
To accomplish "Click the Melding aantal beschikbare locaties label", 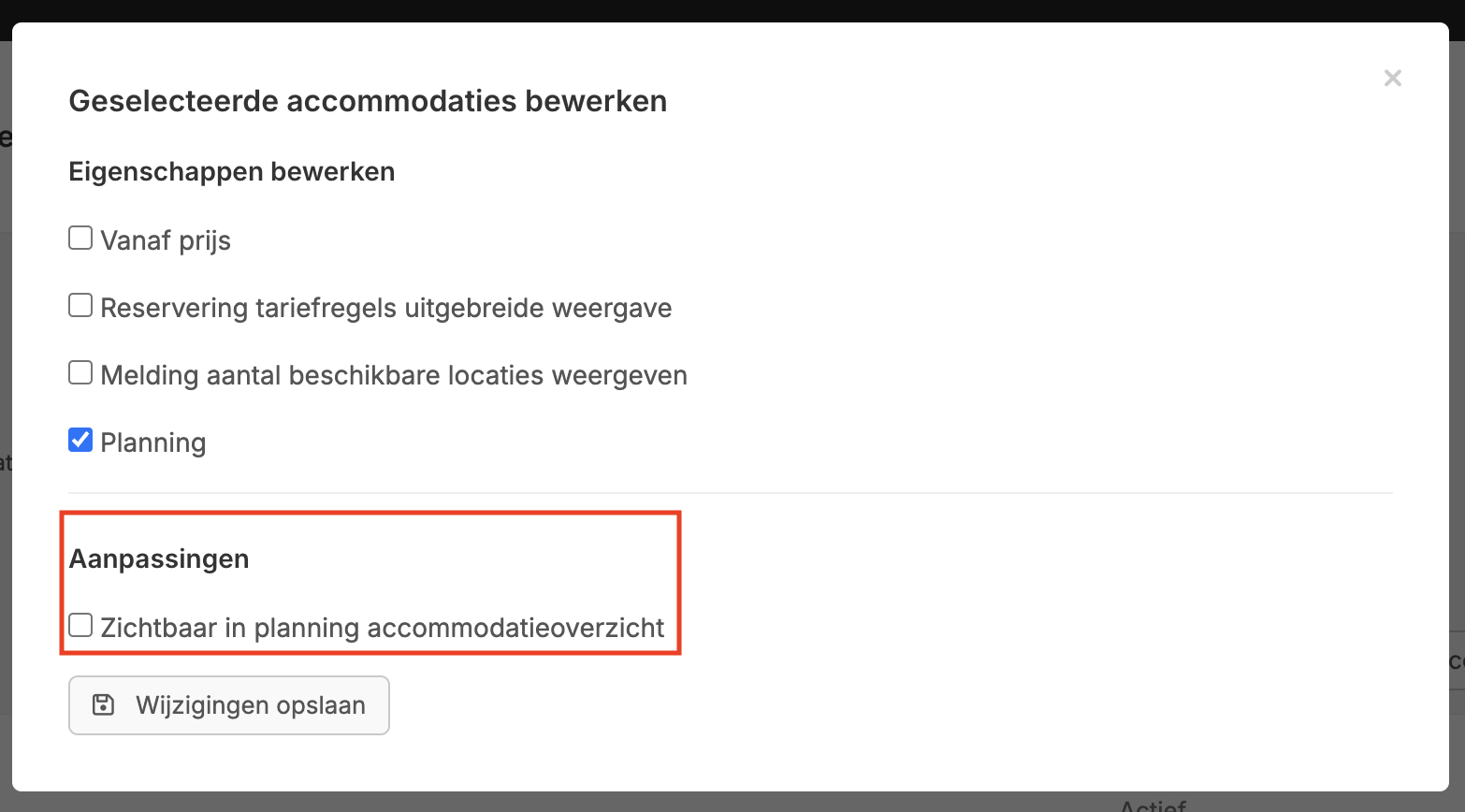I will 393,376.
